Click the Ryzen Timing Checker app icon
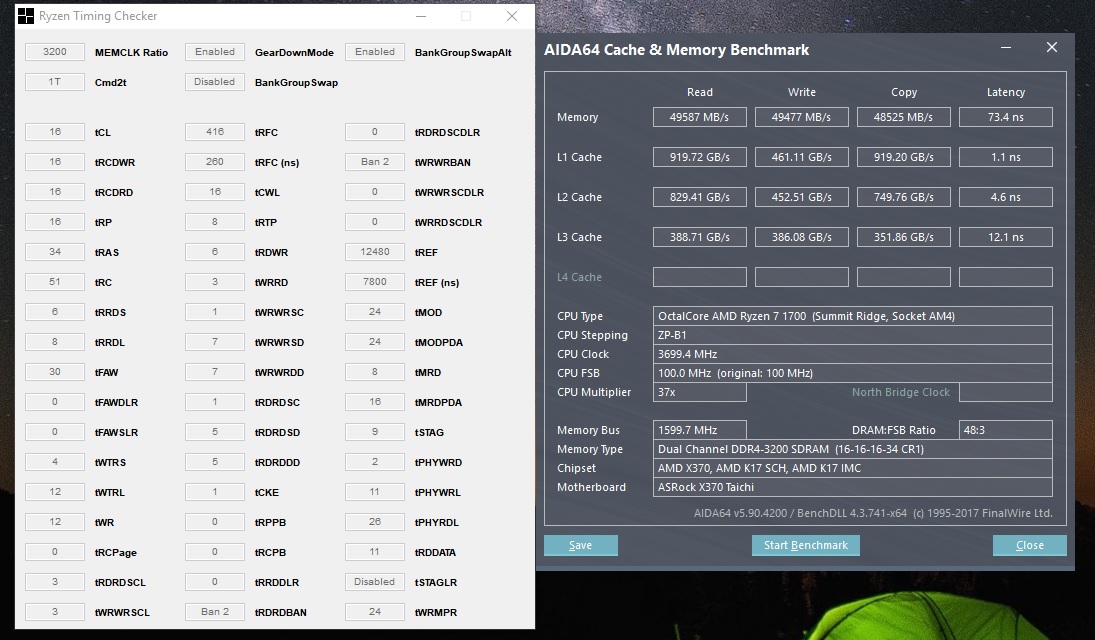 pyautogui.click(x=26, y=15)
